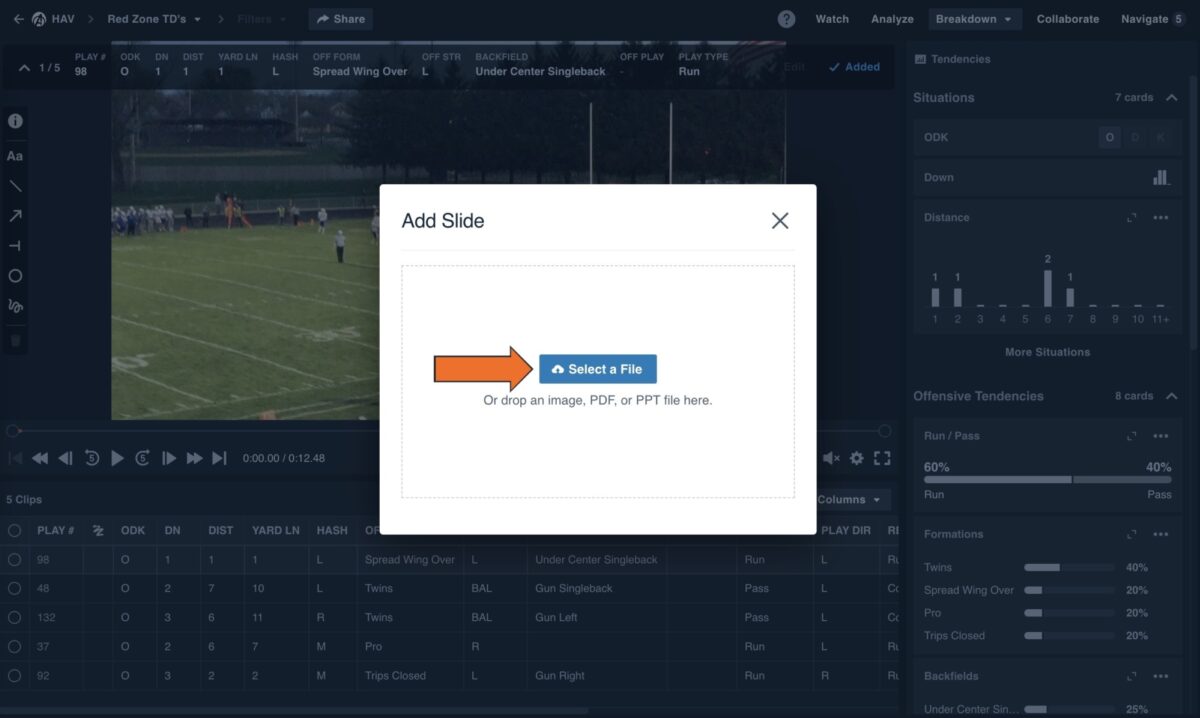Open the video player settings gear
Viewport: 1200px width, 718px height.
click(857, 457)
